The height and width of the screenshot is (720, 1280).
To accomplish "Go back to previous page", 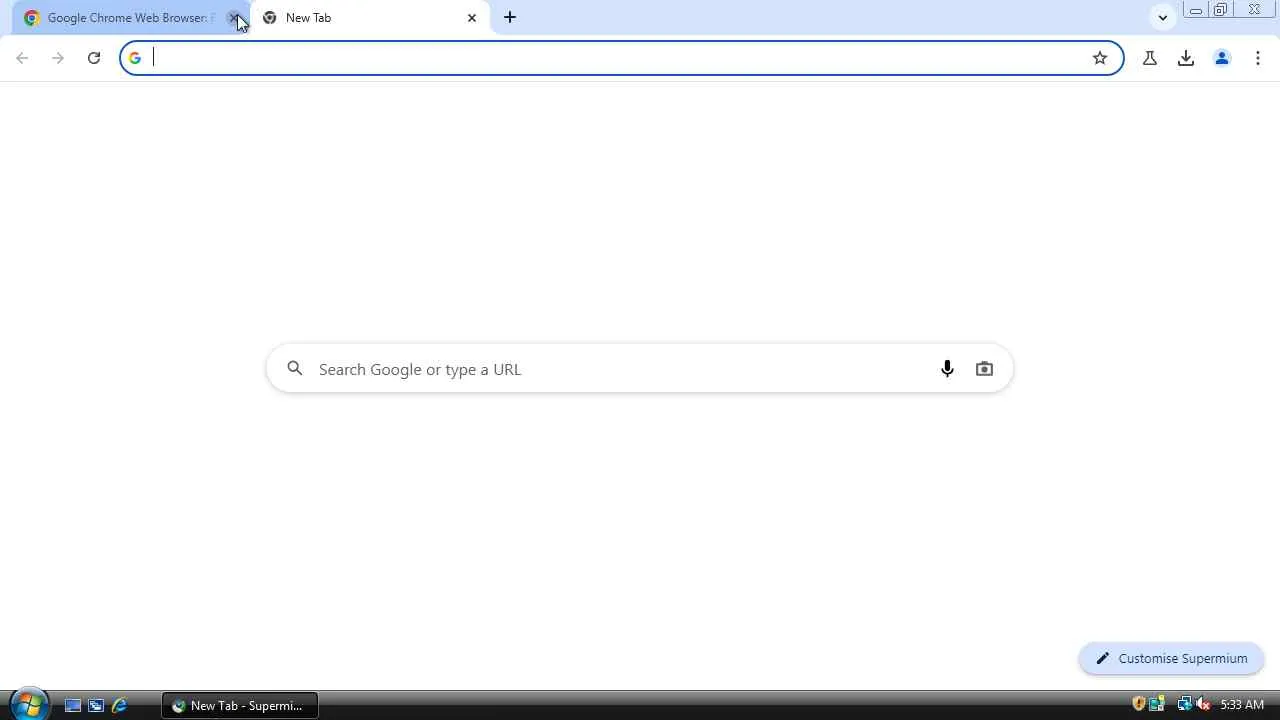I will click(22, 58).
